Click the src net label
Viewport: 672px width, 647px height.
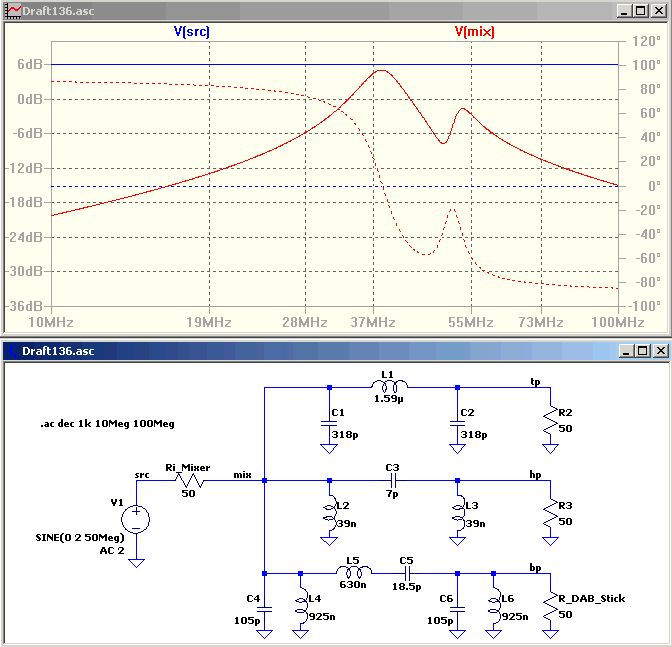142,475
